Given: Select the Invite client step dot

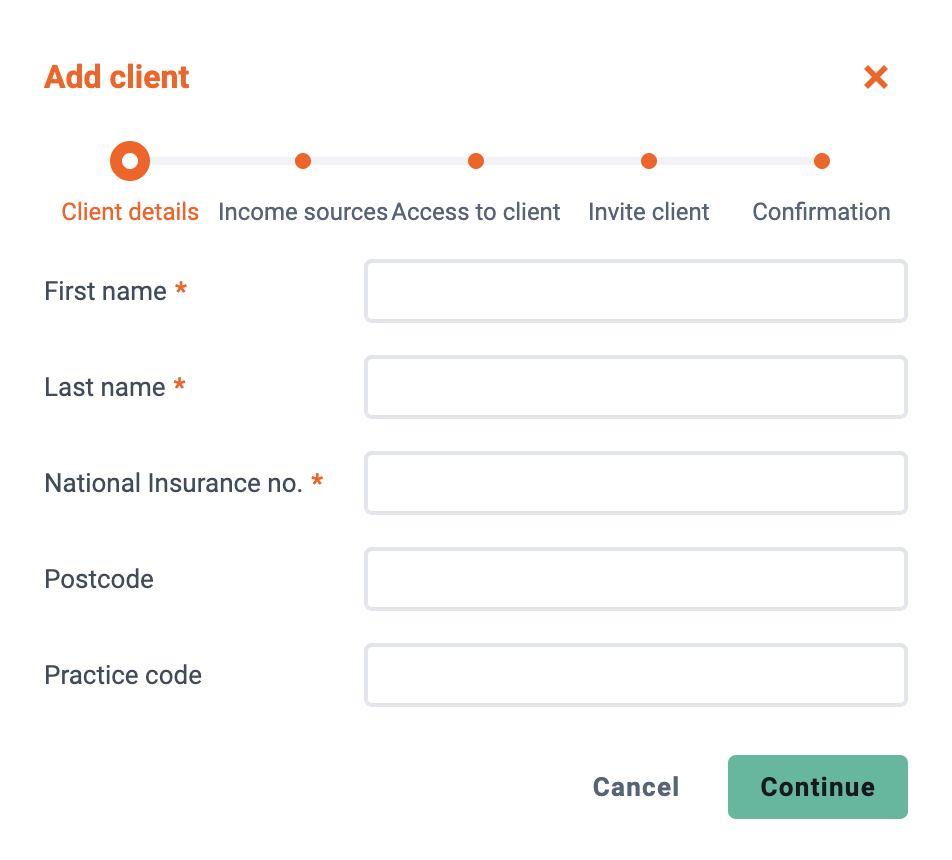Looking at the screenshot, I should click(649, 161).
